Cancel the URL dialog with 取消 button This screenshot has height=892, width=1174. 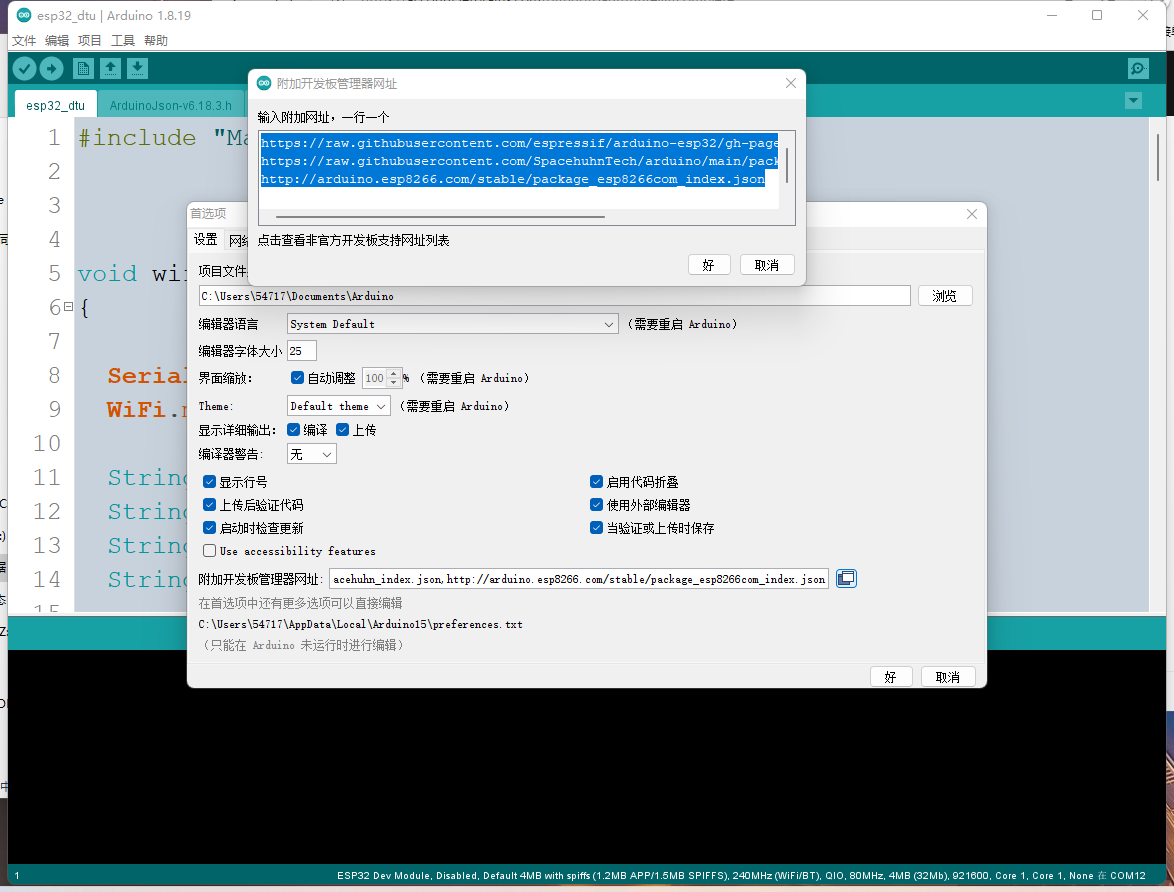click(767, 265)
